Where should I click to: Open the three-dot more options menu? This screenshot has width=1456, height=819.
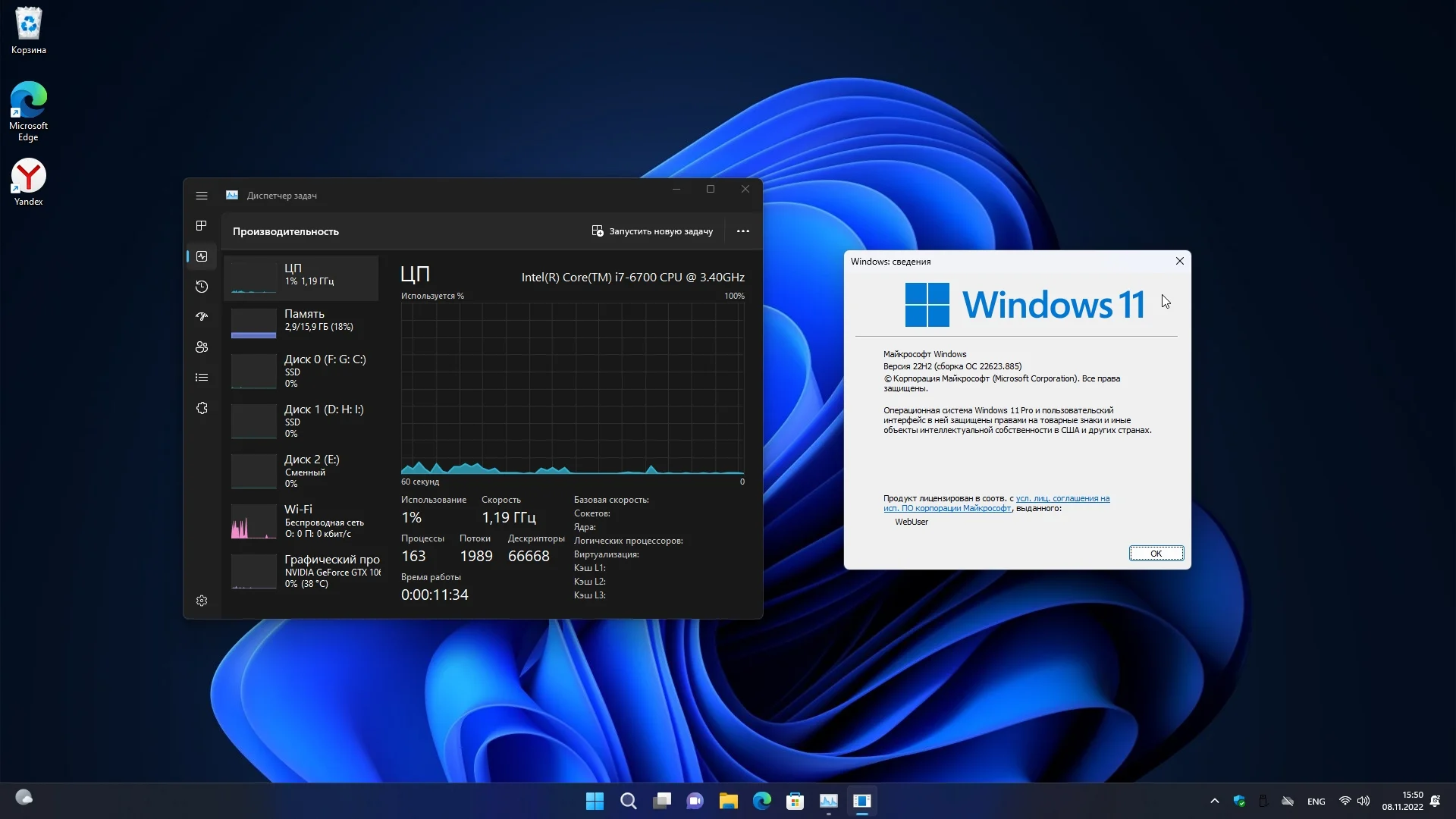(x=743, y=231)
